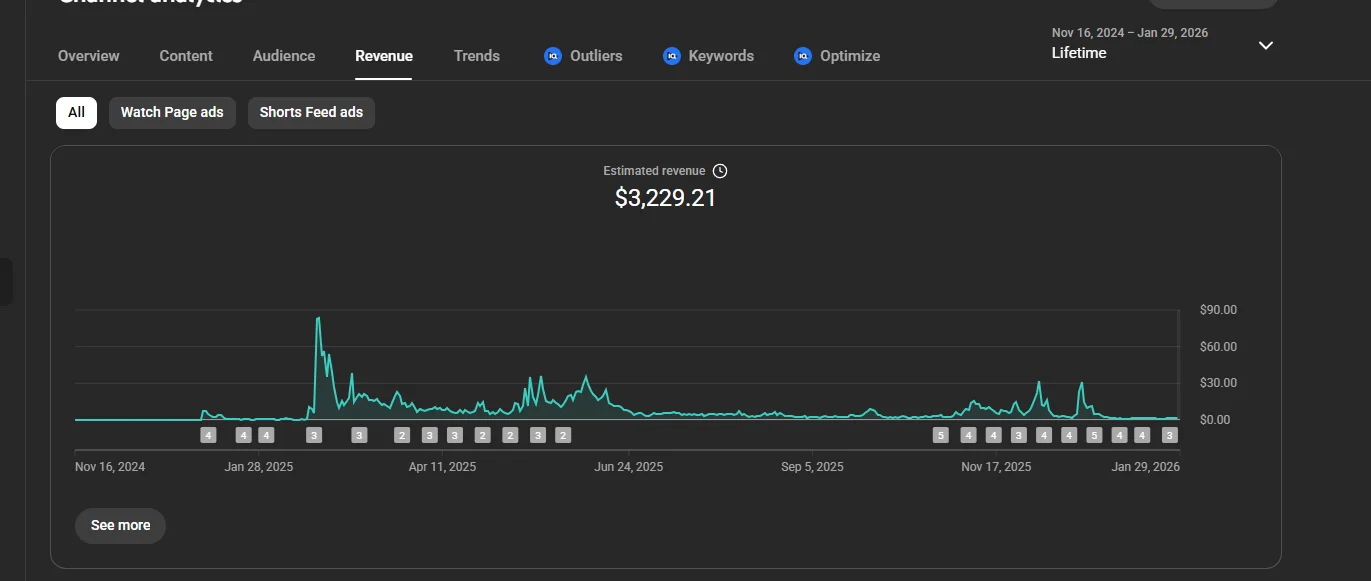The image size is (1371, 581).
Task: Switch to the Overview tab
Action: point(88,56)
